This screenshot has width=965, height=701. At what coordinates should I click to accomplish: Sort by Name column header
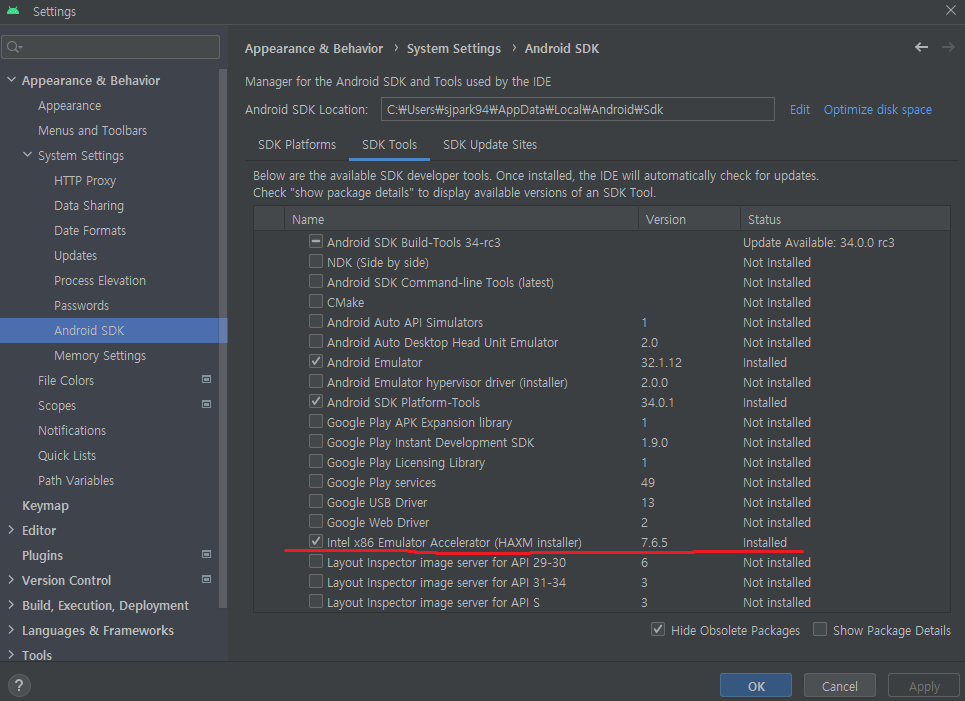461,219
